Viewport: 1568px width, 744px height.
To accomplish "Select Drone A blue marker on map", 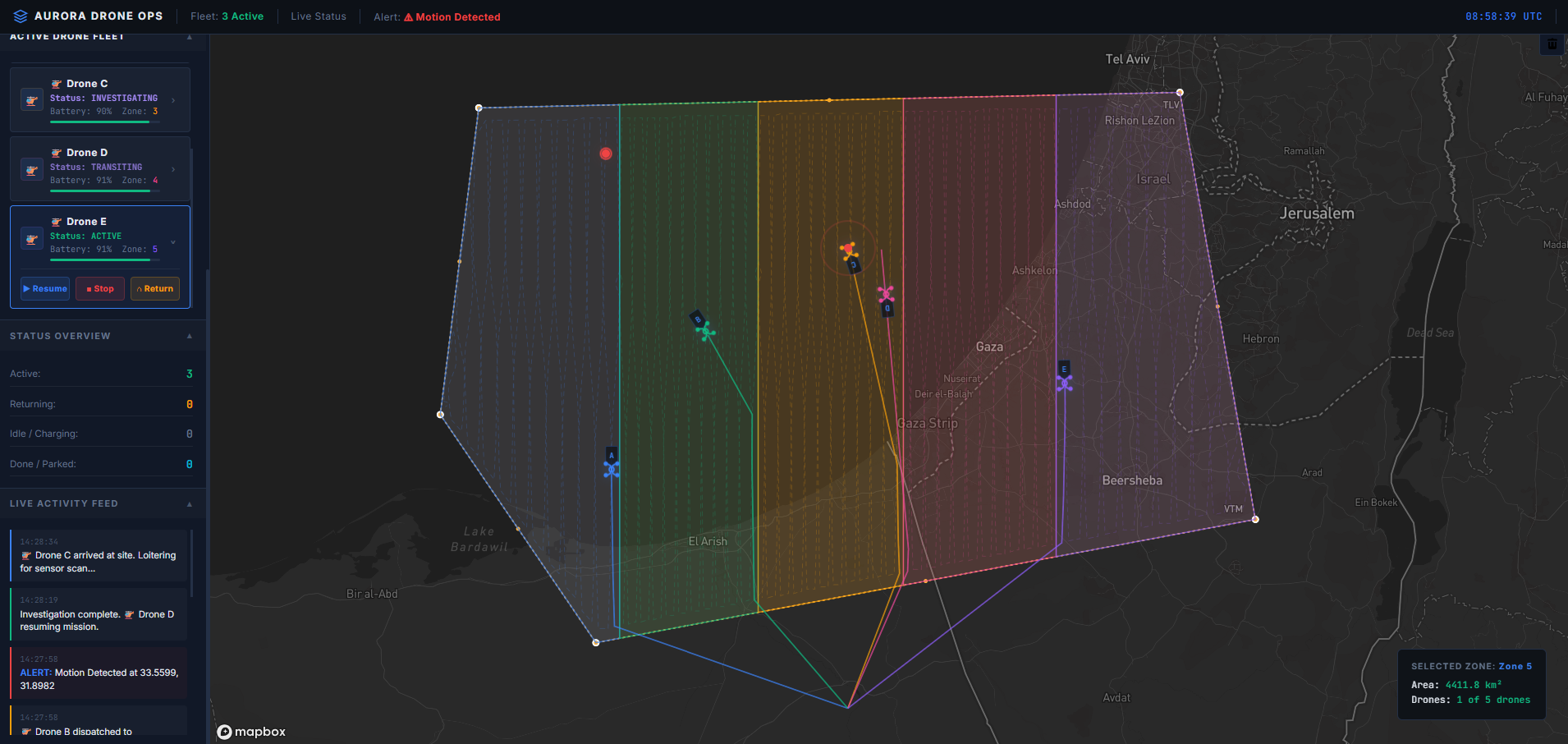I will tap(612, 469).
